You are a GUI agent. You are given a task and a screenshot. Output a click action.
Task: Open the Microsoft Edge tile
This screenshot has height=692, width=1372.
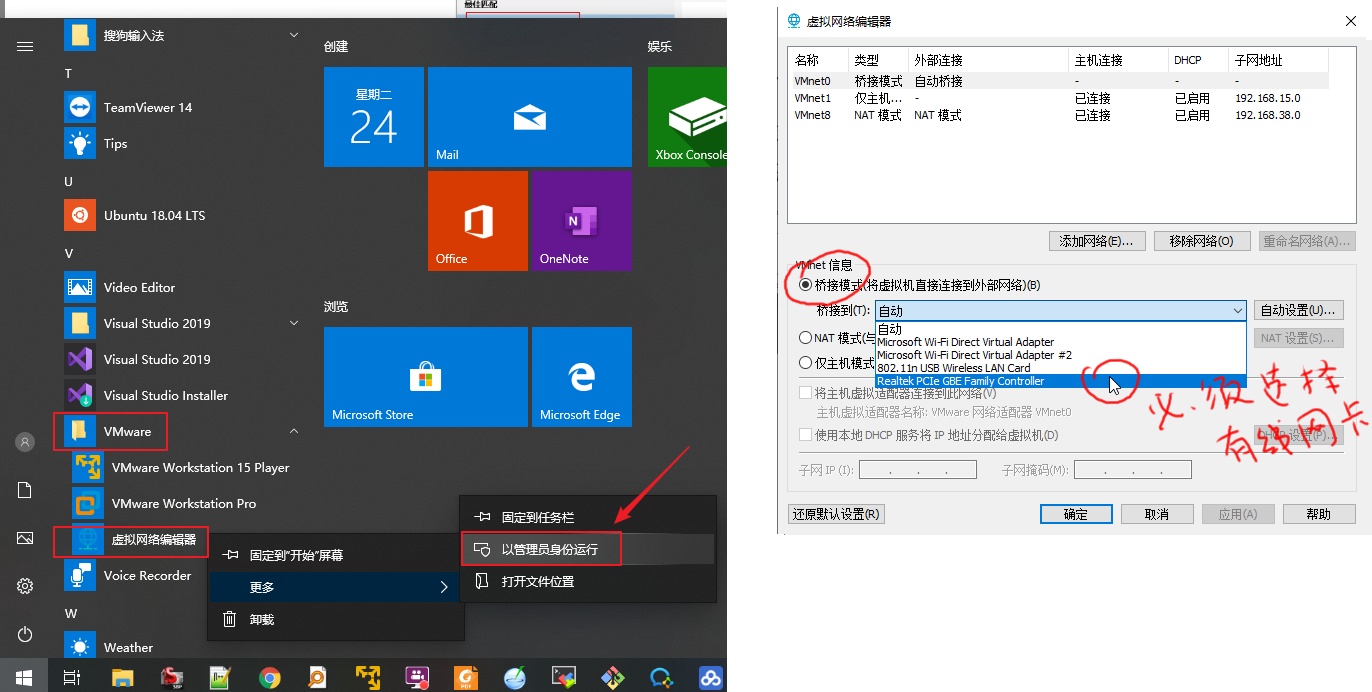pyautogui.click(x=582, y=377)
